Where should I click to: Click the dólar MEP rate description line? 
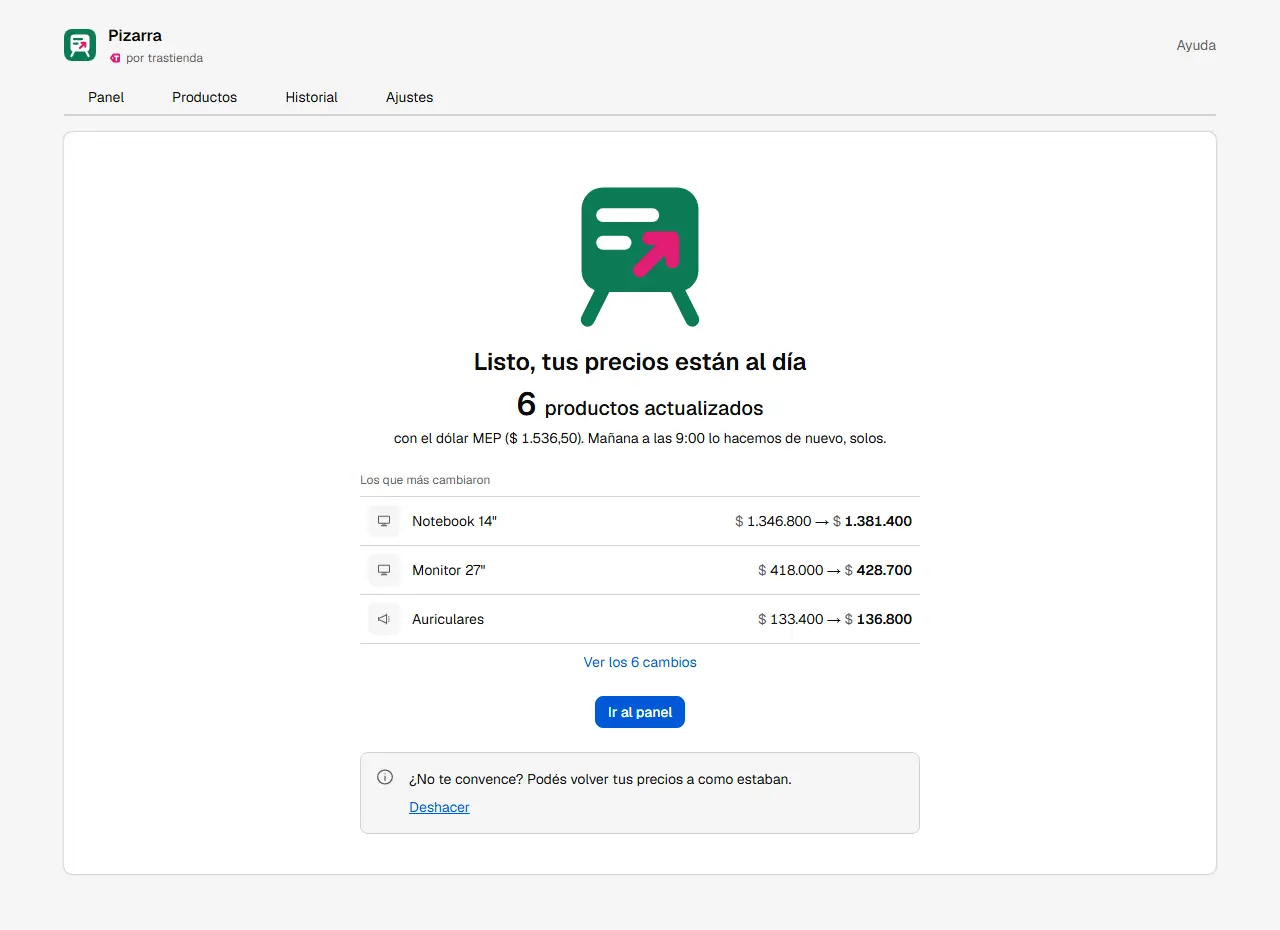click(640, 438)
